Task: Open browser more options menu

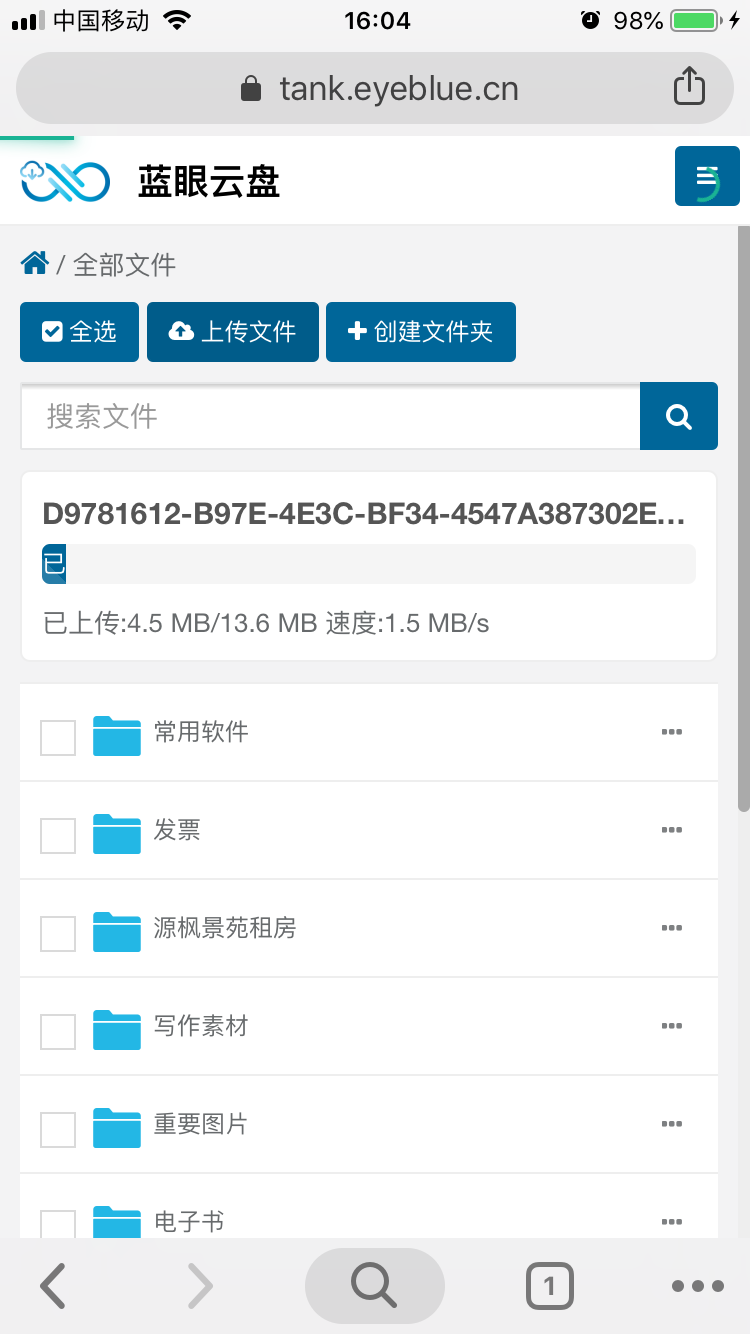Action: click(x=697, y=1286)
